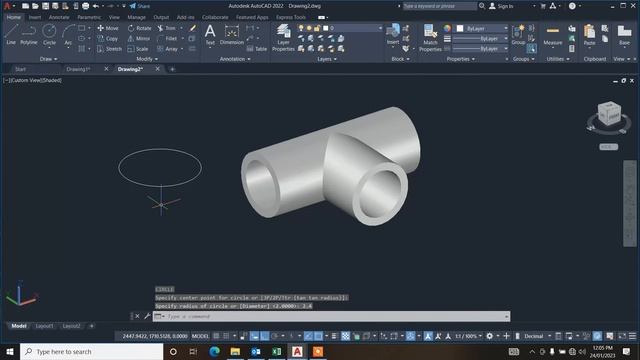Click the Erase pencil icon
The width and height of the screenshot is (640, 360).
tap(193, 28)
